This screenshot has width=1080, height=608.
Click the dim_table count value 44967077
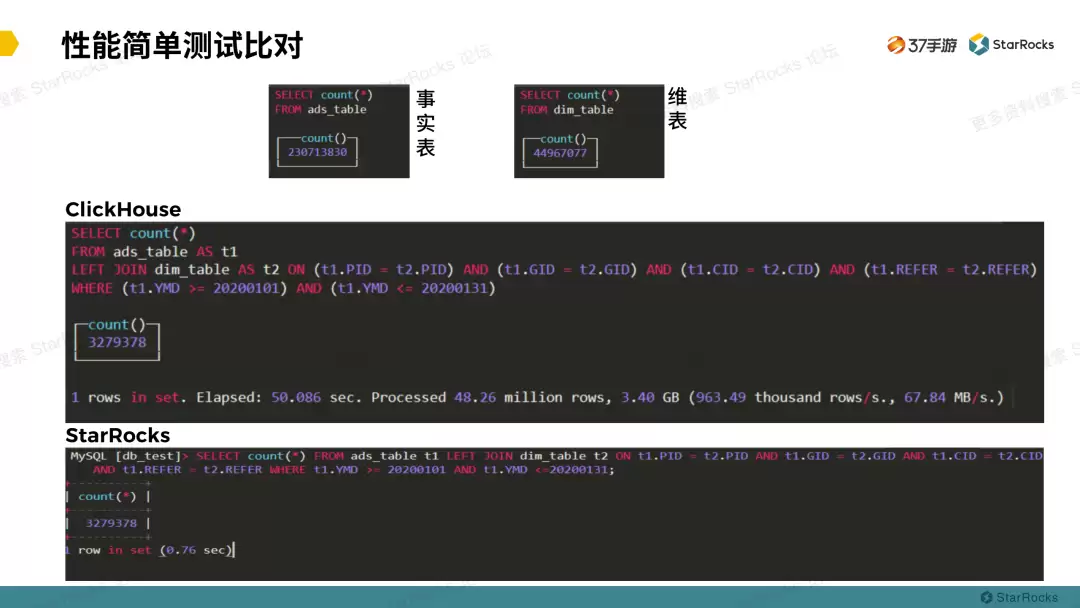[560, 153]
